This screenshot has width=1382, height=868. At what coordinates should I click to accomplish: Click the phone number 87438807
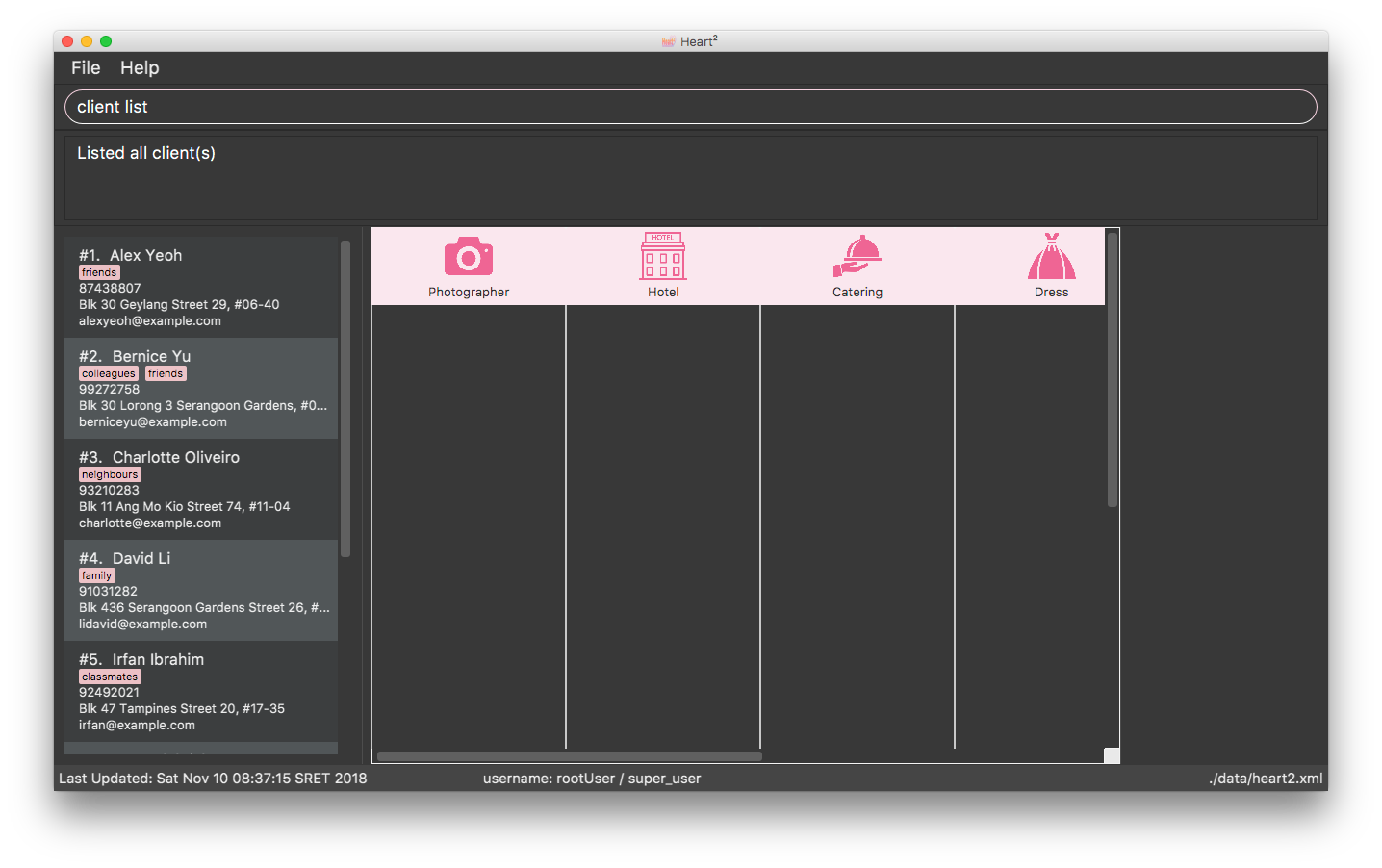[x=110, y=288]
